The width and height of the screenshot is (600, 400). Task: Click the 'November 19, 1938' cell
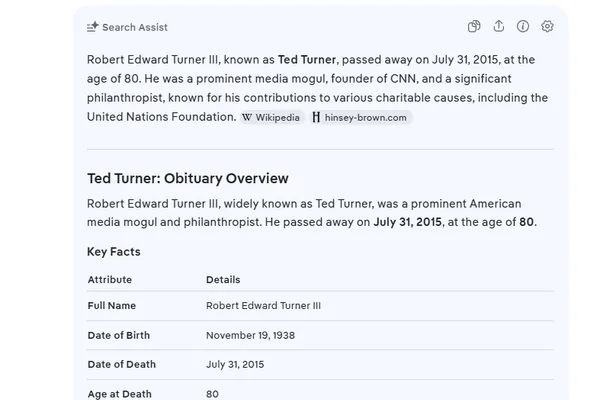251,335
